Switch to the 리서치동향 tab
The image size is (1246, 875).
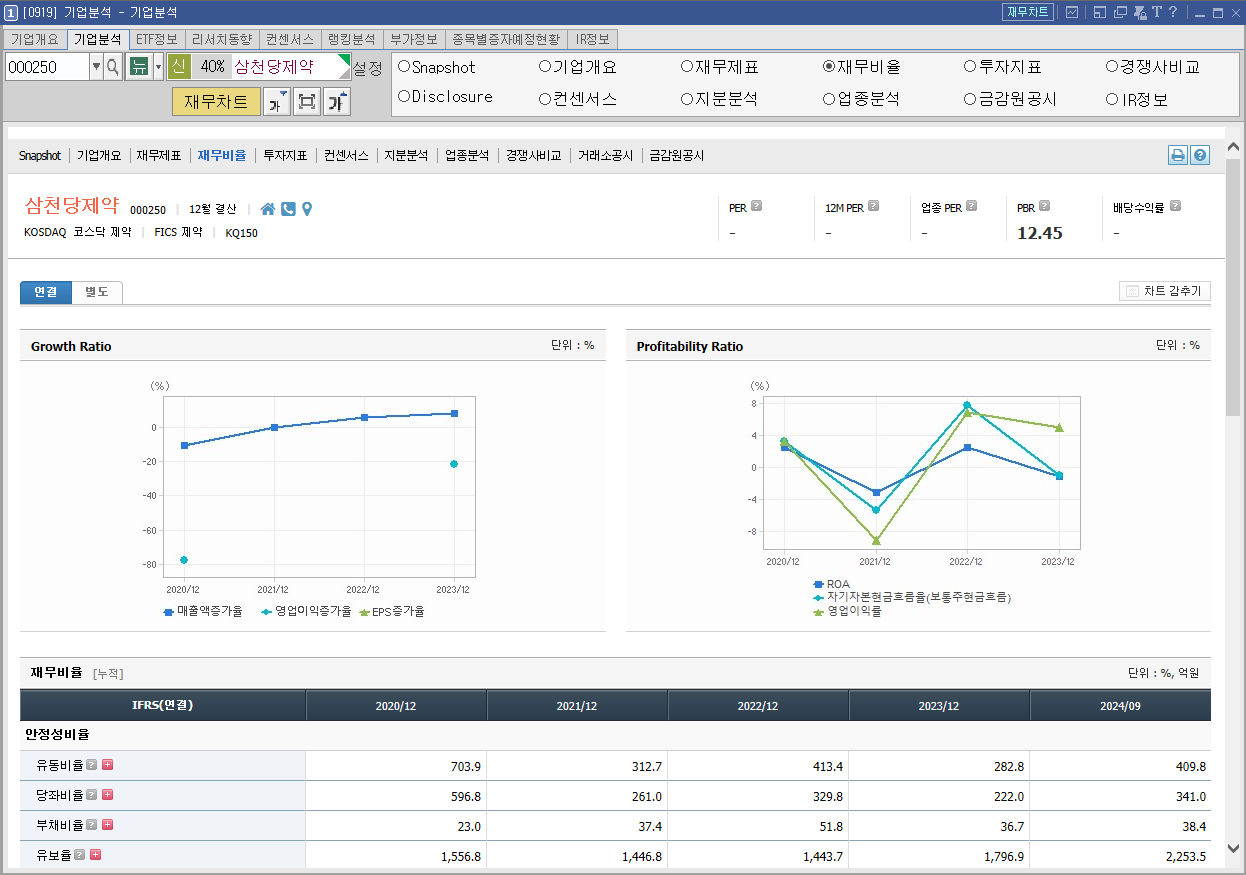(x=221, y=39)
